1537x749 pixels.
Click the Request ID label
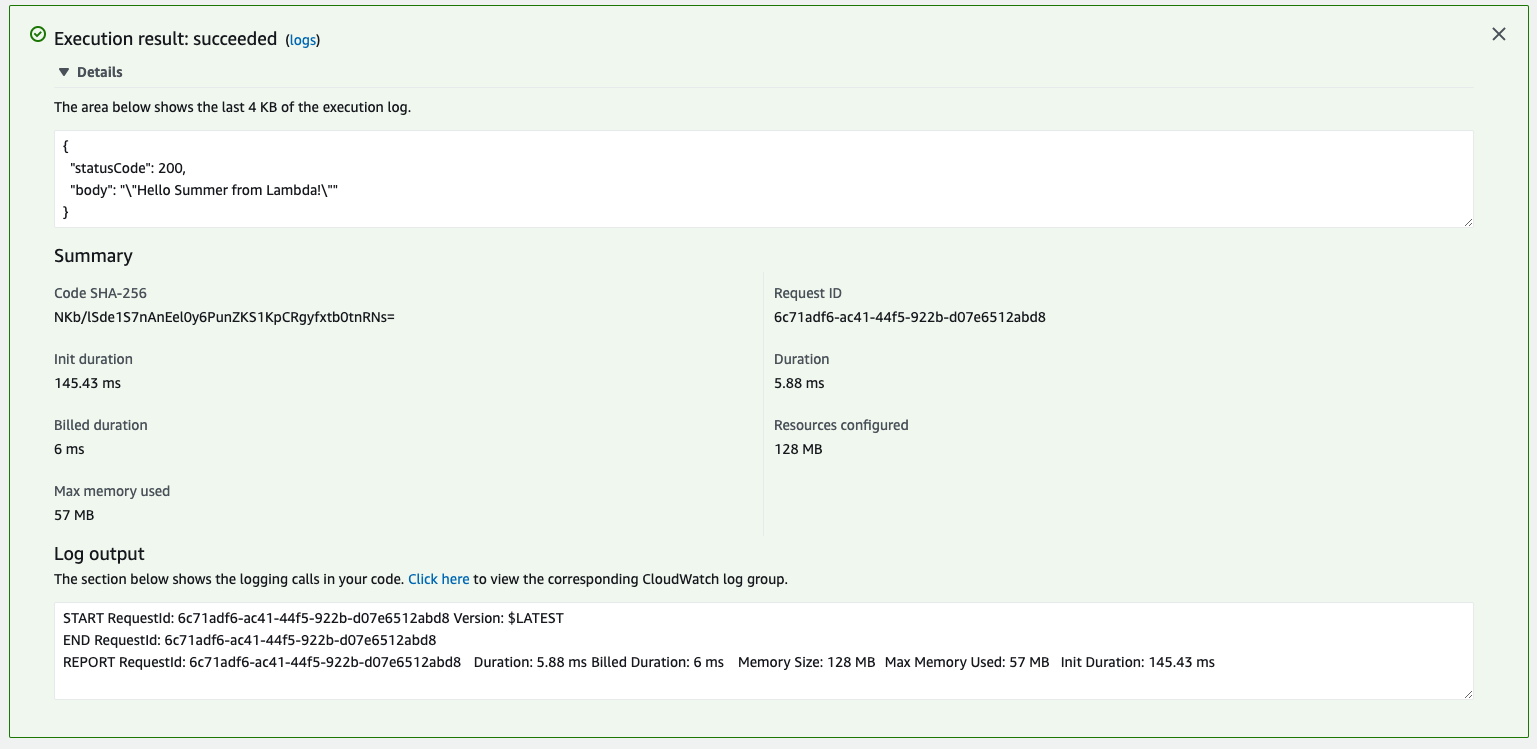click(808, 293)
